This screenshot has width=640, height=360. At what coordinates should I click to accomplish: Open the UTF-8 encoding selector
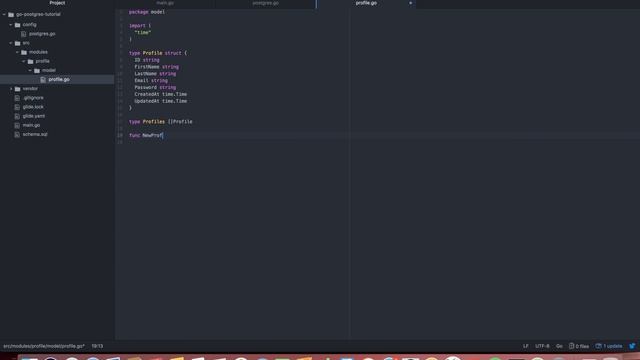542,346
